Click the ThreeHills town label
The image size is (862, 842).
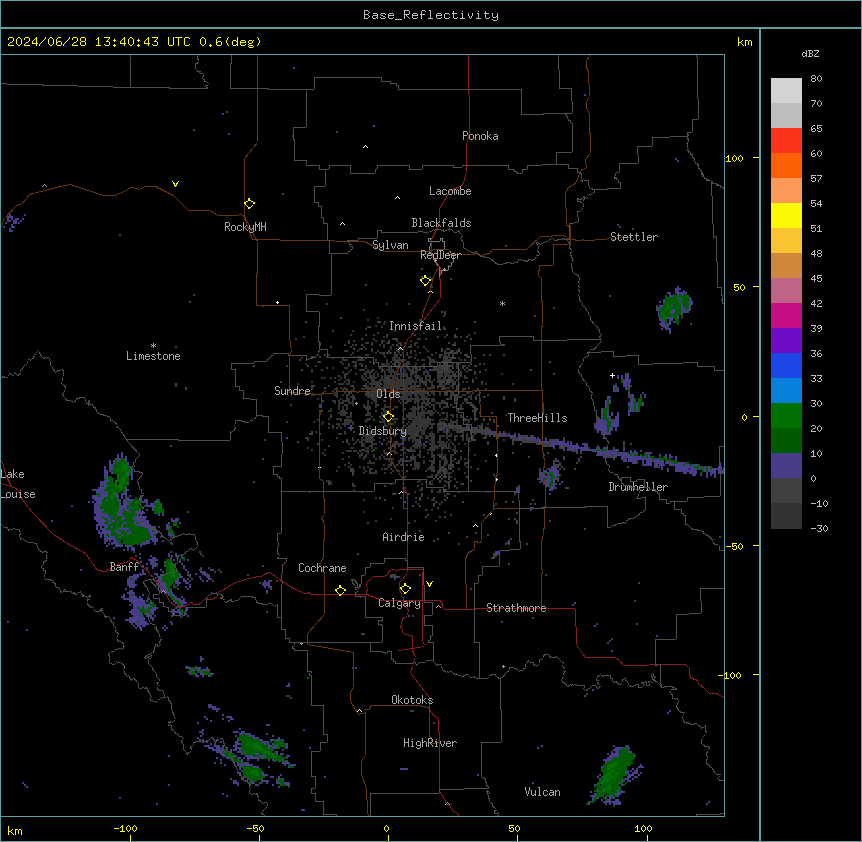[537, 418]
